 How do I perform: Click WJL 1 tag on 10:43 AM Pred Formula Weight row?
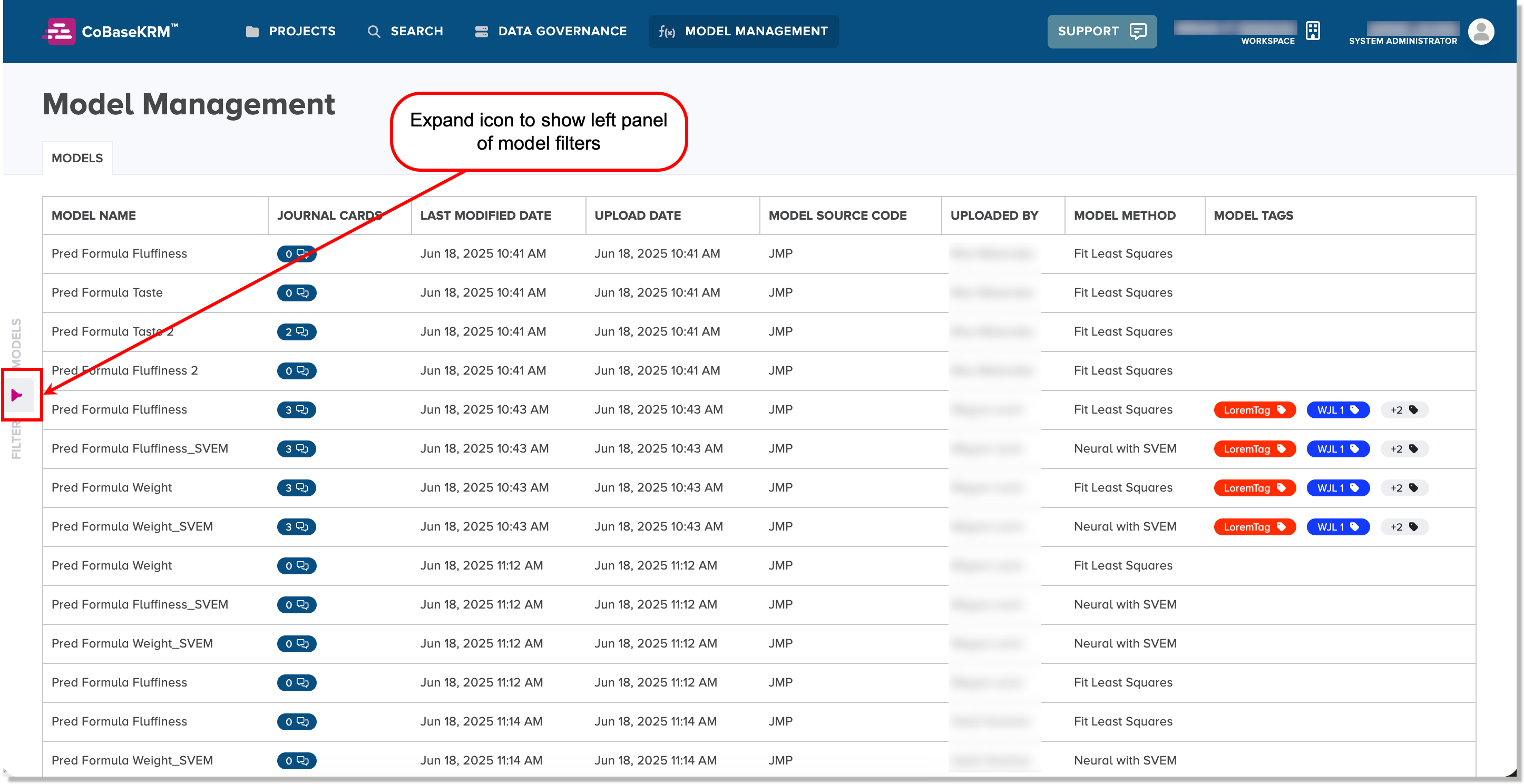(x=1337, y=488)
